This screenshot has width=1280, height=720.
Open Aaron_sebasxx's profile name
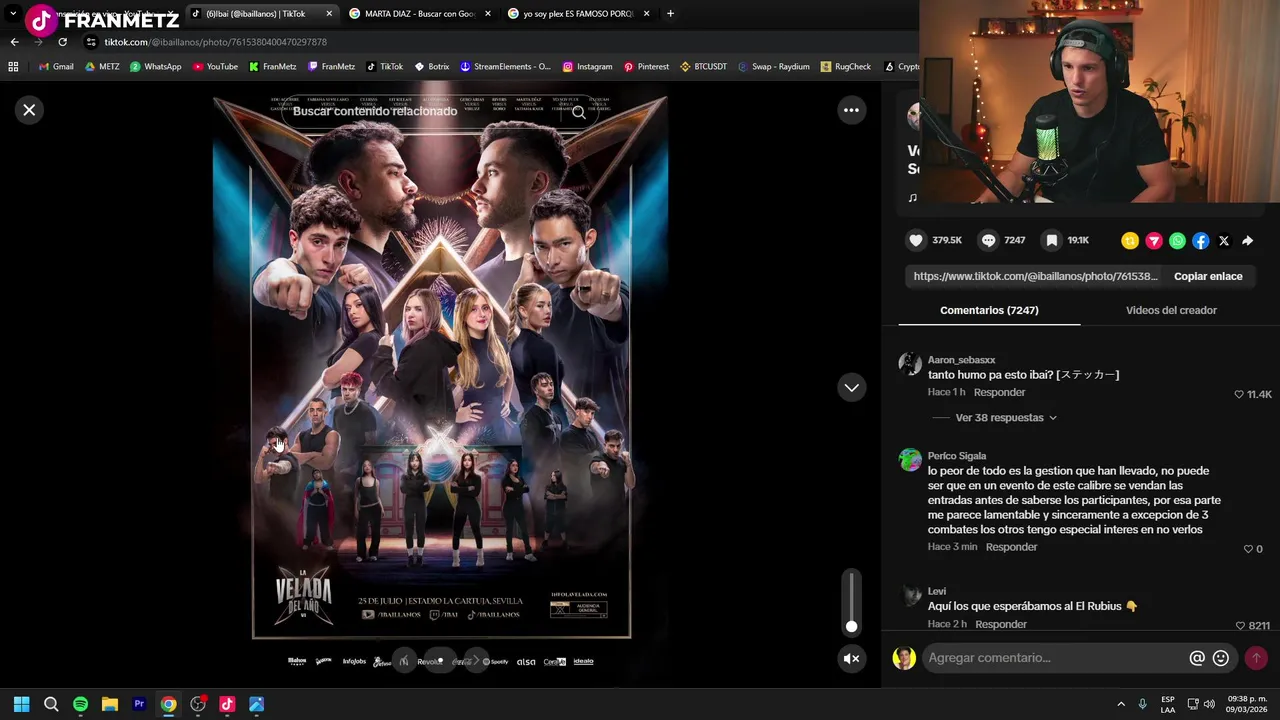(961, 360)
